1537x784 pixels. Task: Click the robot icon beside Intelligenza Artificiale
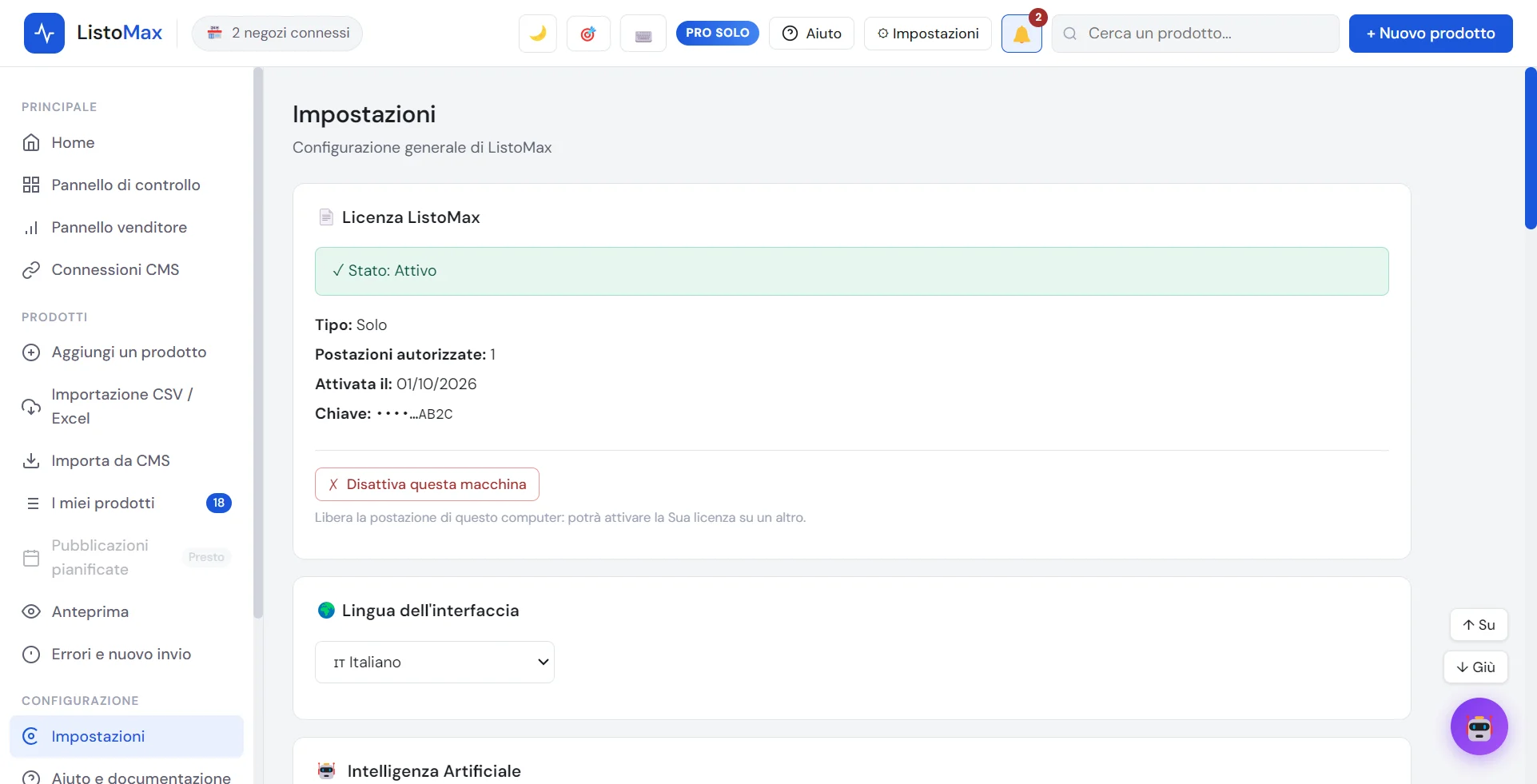pyautogui.click(x=326, y=771)
